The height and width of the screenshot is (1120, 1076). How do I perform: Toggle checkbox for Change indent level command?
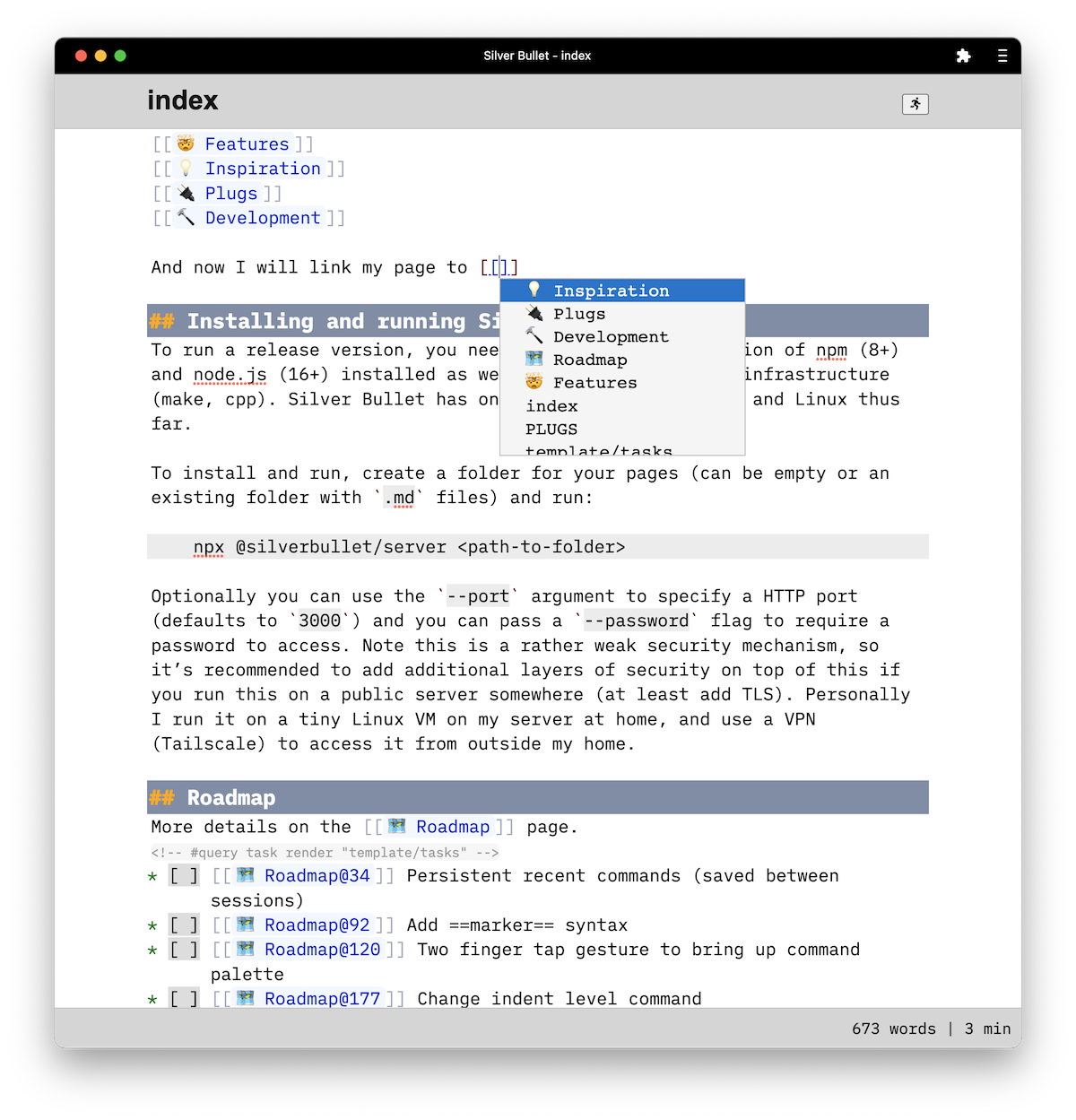184,999
